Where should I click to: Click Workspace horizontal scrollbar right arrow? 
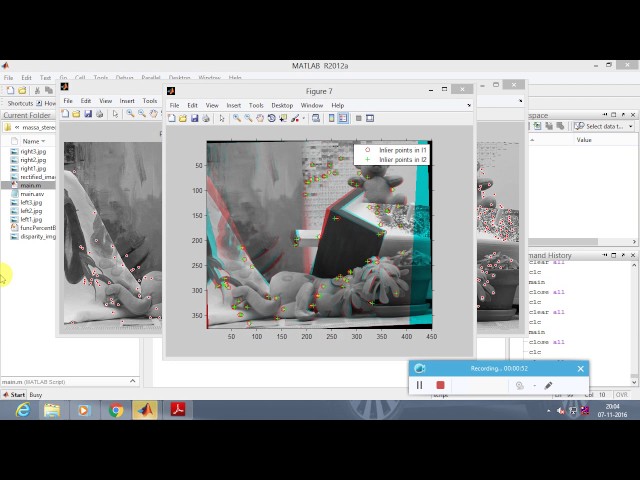point(634,242)
